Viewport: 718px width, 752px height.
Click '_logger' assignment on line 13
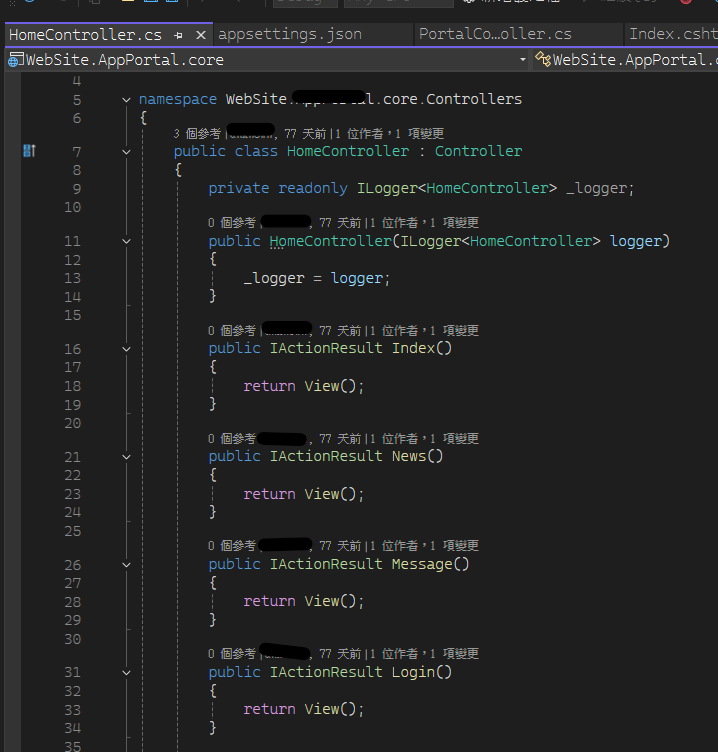(274, 279)
